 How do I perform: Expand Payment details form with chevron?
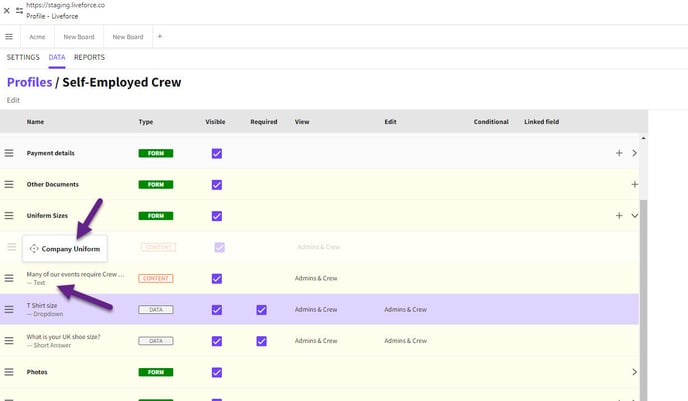(x=634, y=153)
